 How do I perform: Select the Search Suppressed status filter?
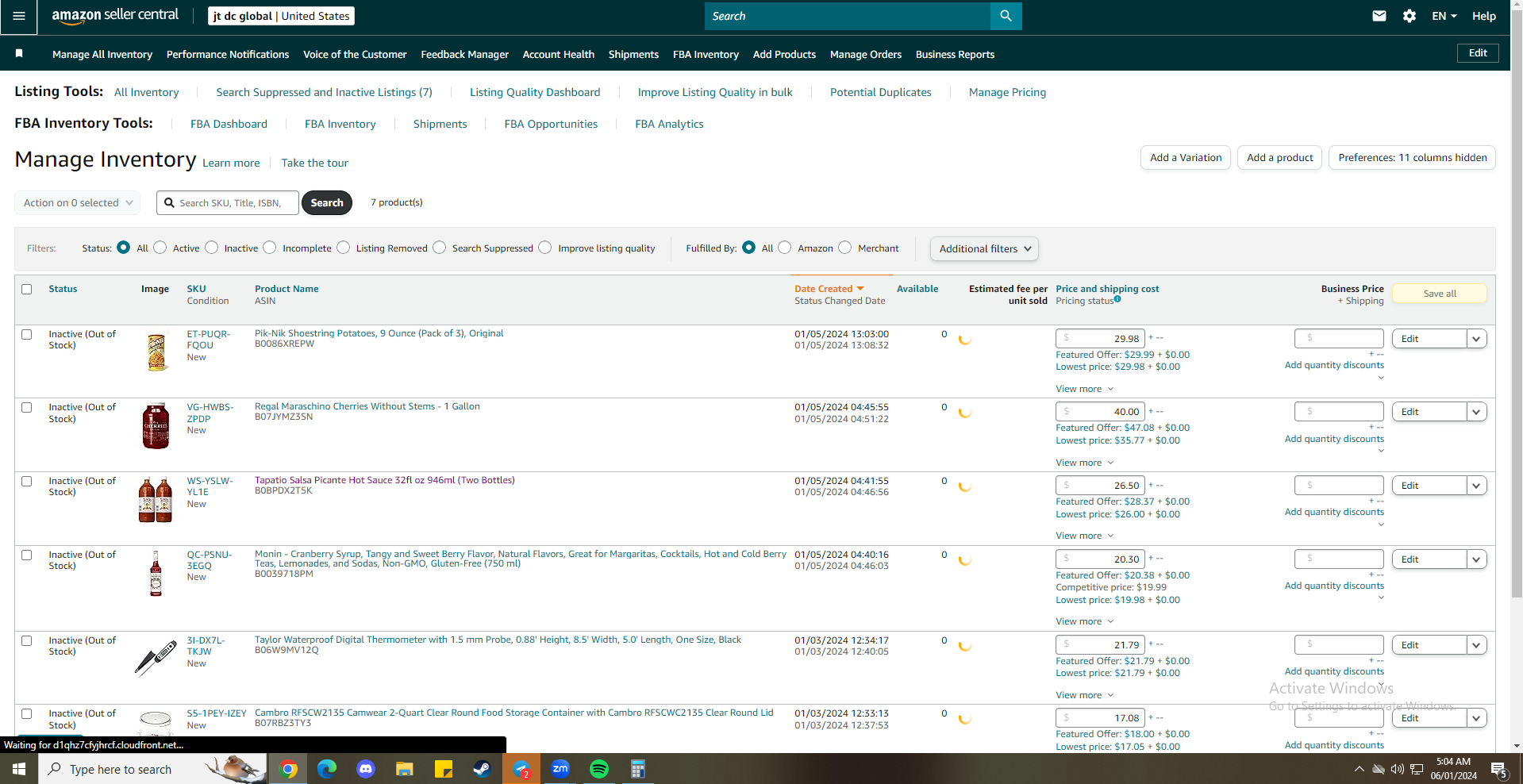click(x=440, y=248)
